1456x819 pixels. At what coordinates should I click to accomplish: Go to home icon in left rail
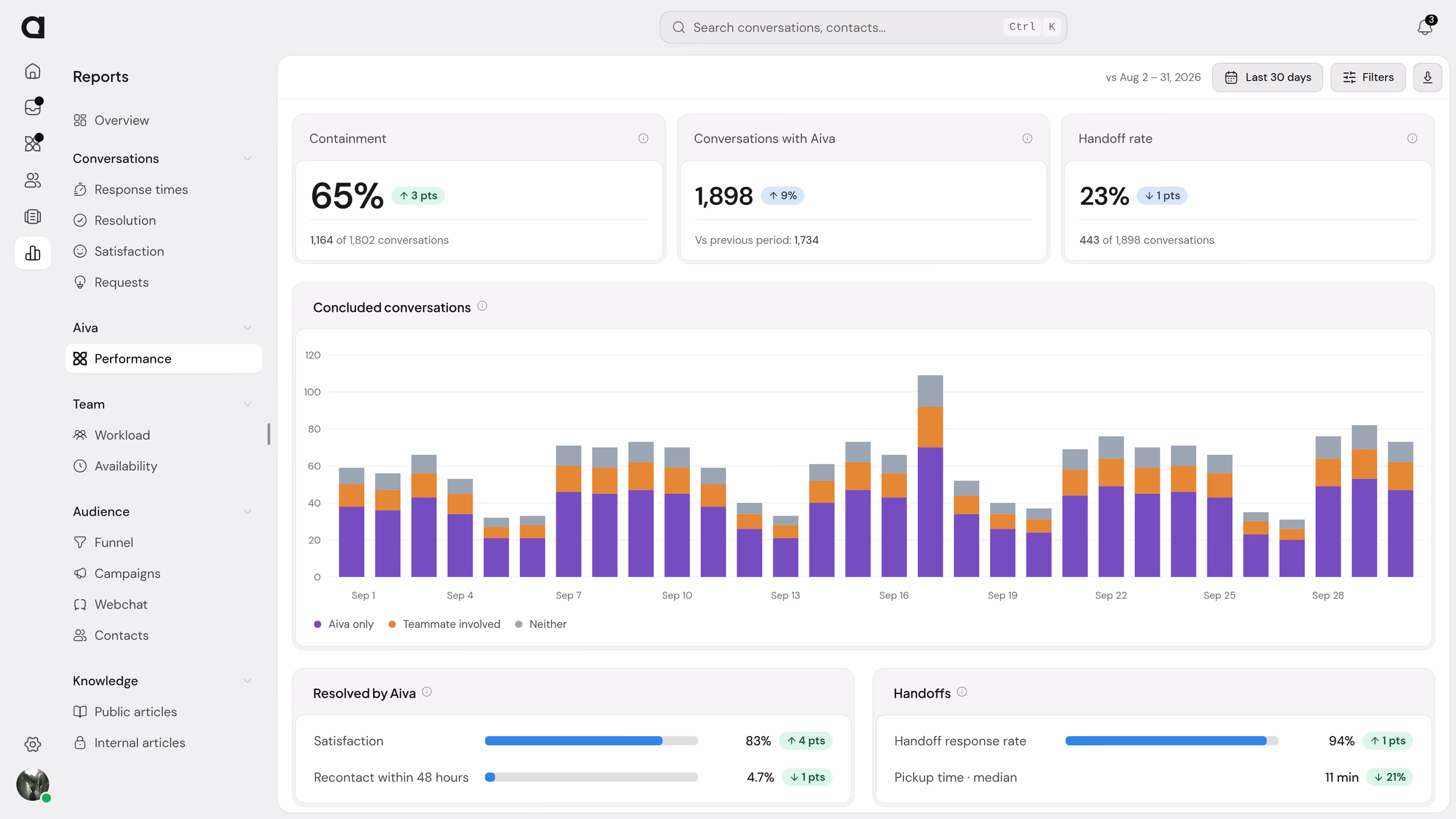(x=33, y=71)
